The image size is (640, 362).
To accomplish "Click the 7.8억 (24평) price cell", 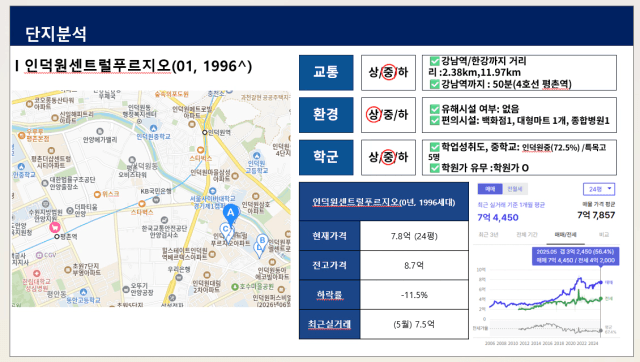I will pos(414,236).
